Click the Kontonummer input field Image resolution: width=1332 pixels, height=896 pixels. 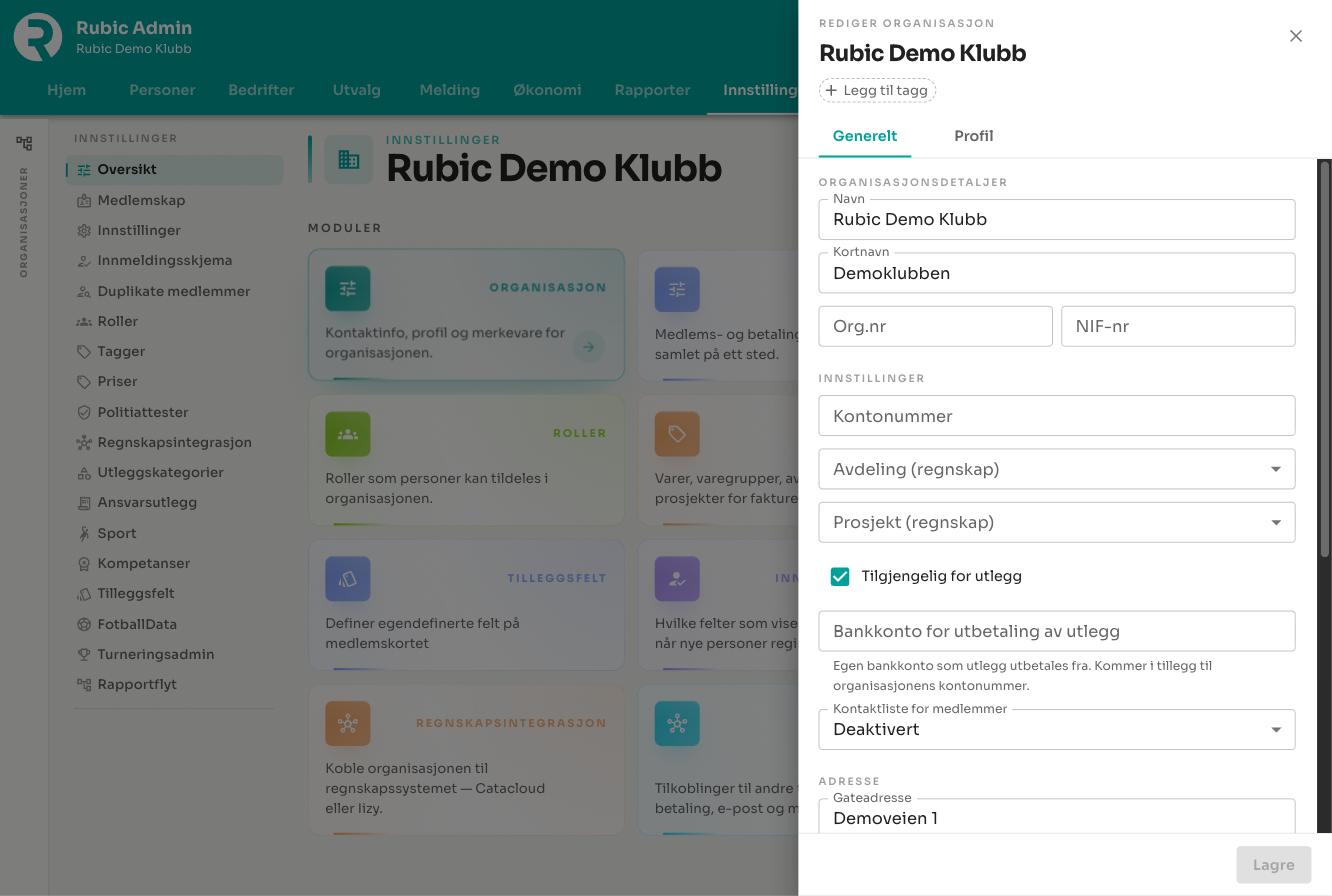1057,416
